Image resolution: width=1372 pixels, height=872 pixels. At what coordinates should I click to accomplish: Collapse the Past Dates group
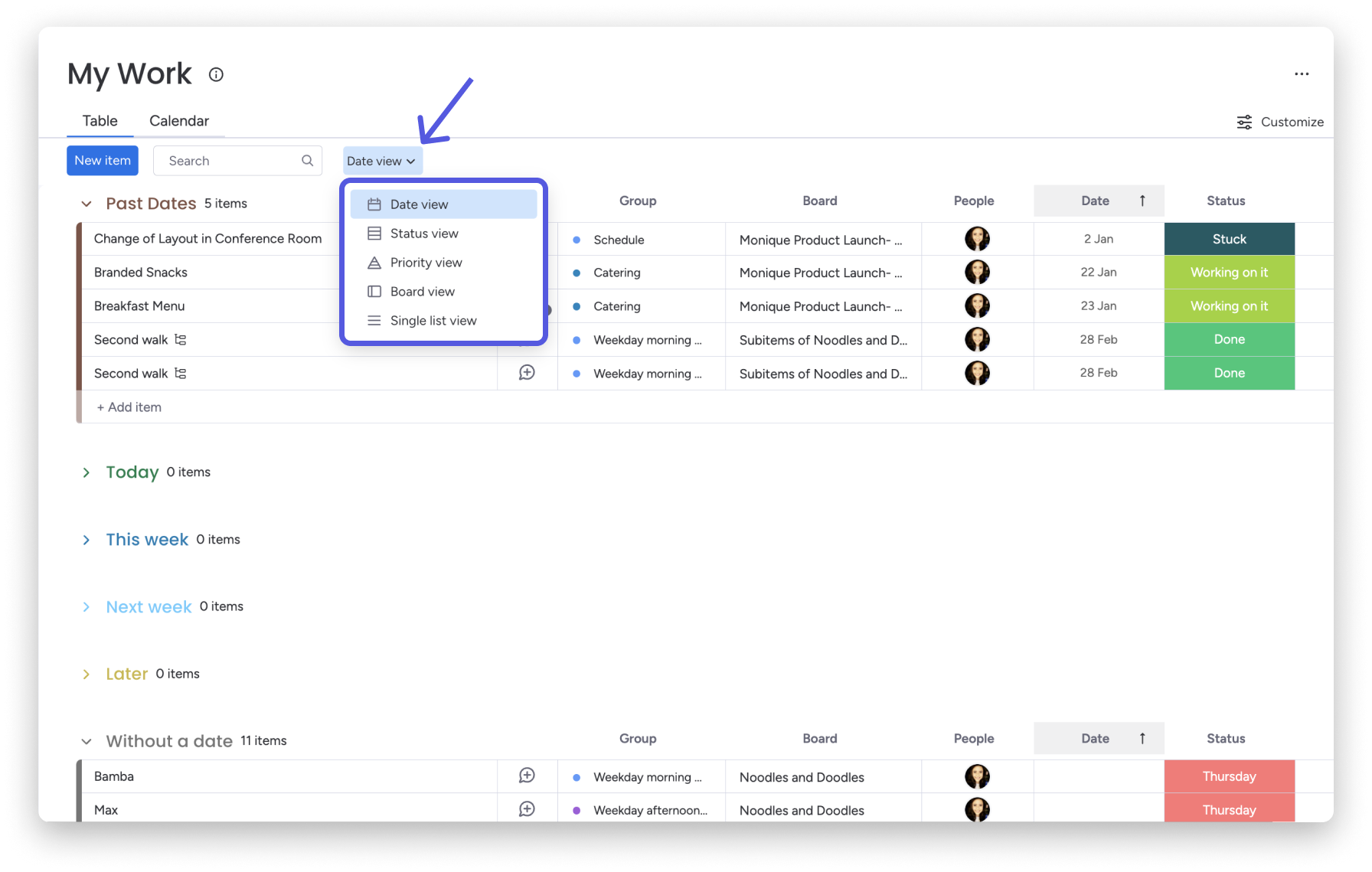coord(87,204)
